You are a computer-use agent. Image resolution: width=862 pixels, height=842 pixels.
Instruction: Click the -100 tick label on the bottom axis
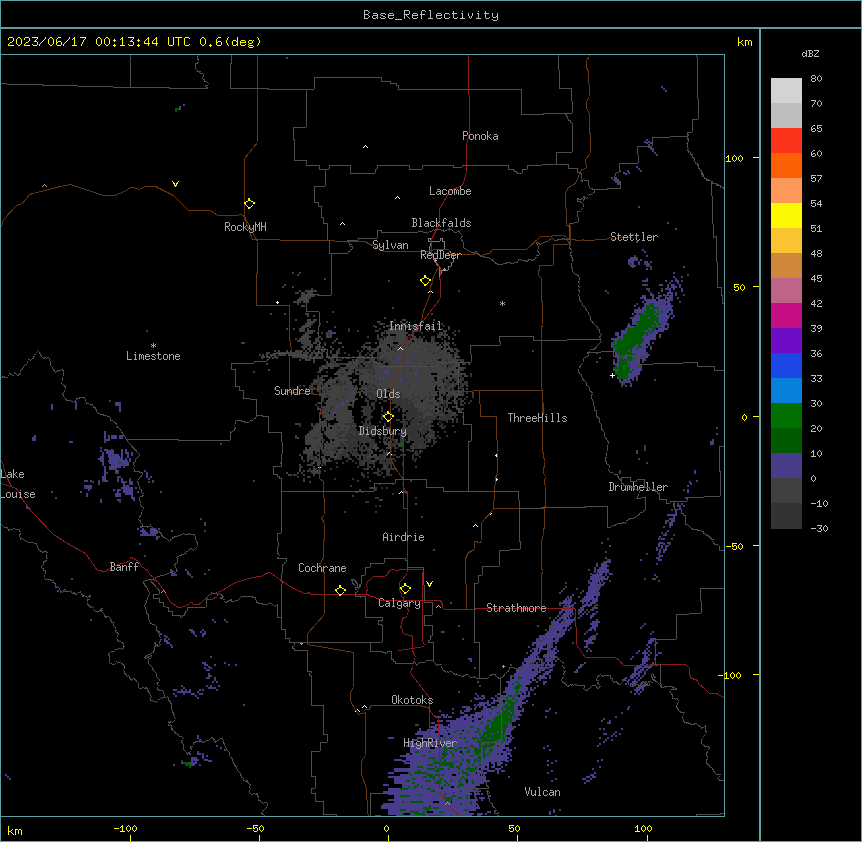(x=125, y=828)
